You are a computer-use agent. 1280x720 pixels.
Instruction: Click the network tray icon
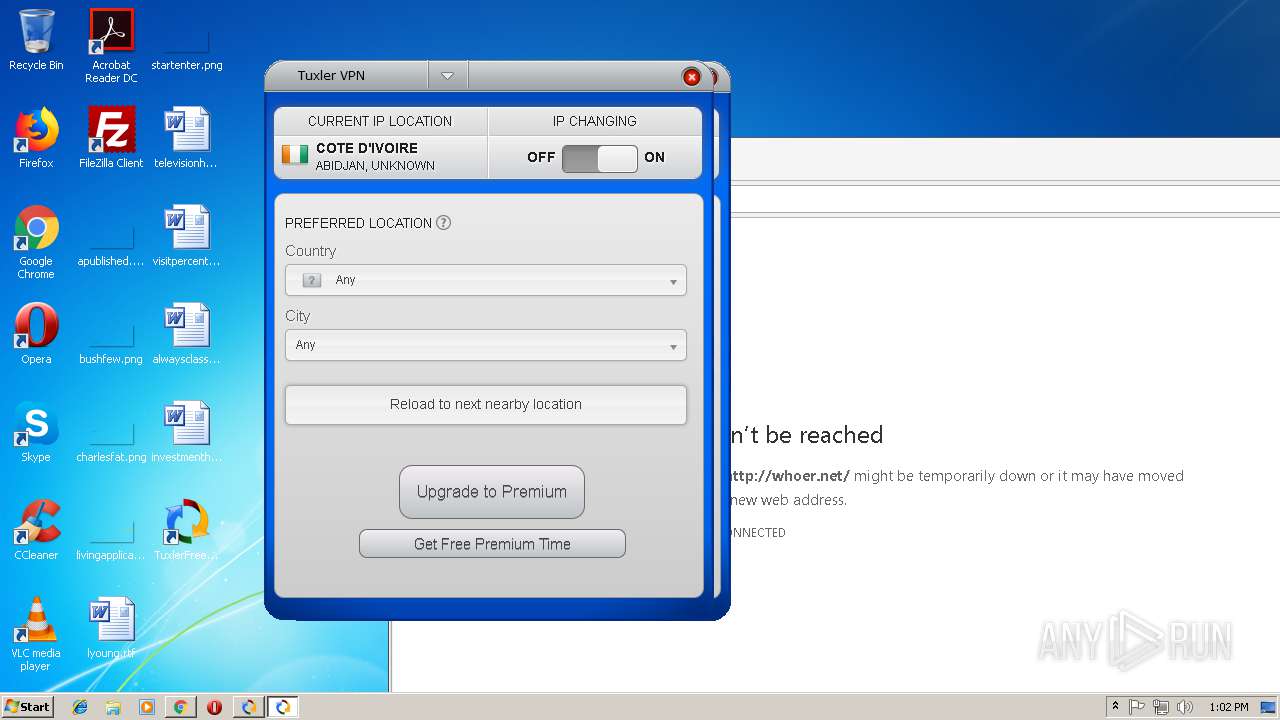pos(1161,707)
